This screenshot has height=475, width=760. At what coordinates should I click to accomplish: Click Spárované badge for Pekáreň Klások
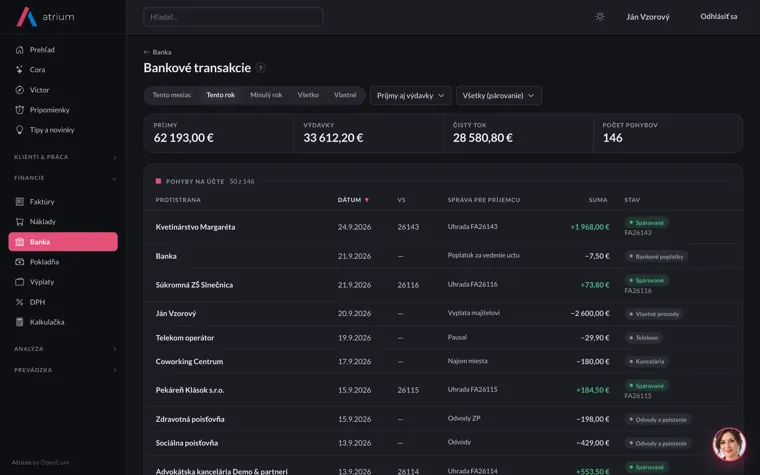(x=647, y=386)
